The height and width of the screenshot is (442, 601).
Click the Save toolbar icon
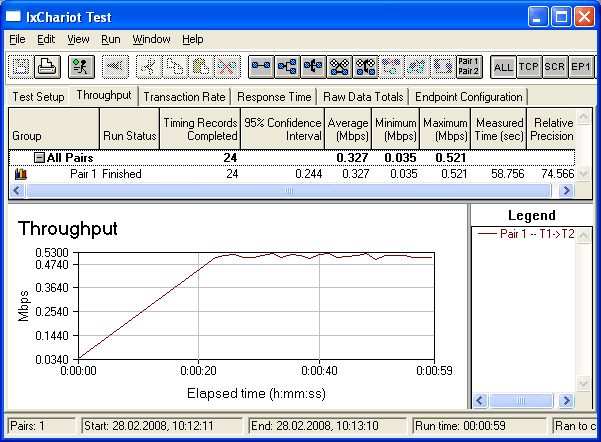[21, 67]
